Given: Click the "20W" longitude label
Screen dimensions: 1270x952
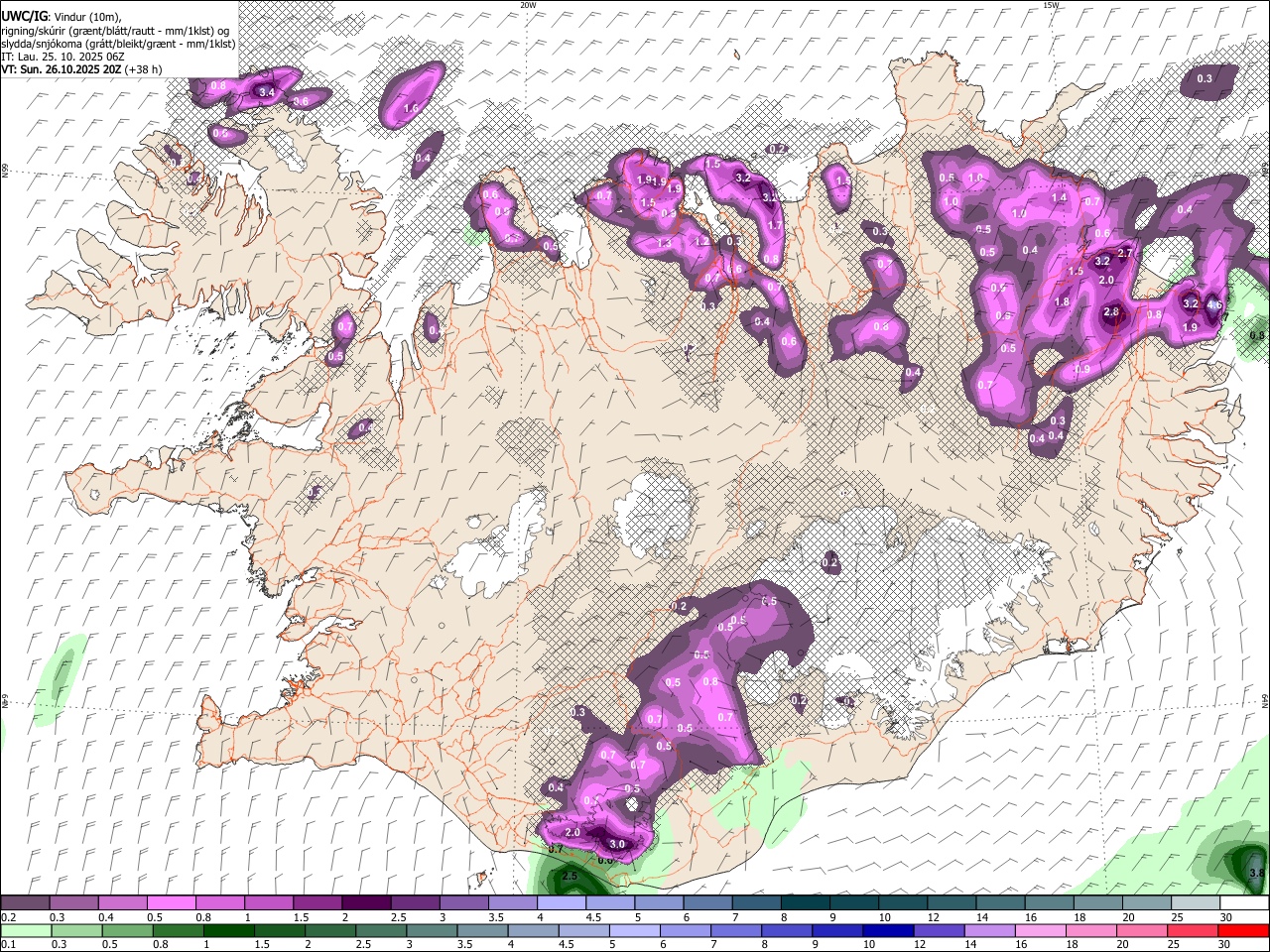Looking at the screenshot, I should [x=528, y=5].
